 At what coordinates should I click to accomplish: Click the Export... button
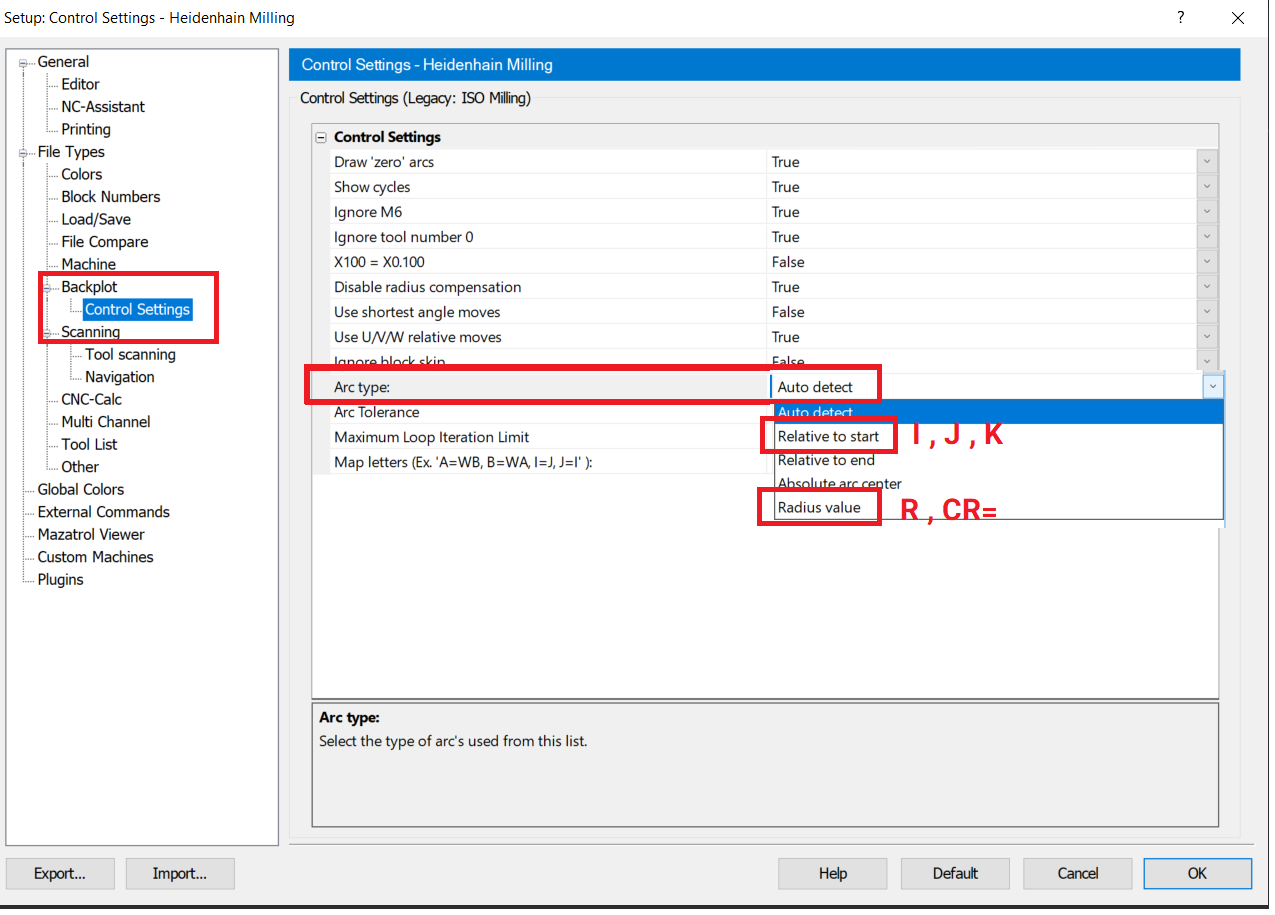[60, 873]
